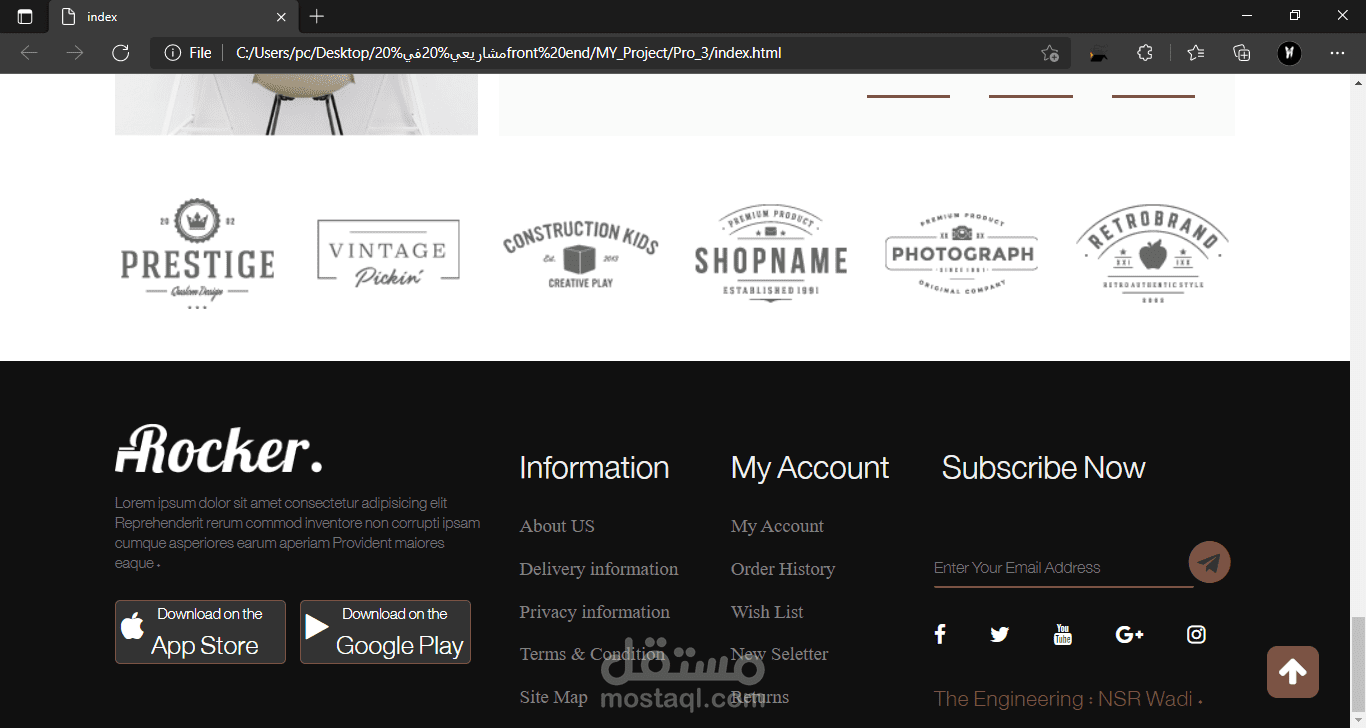Open a new tab with plus

(317, 17)
